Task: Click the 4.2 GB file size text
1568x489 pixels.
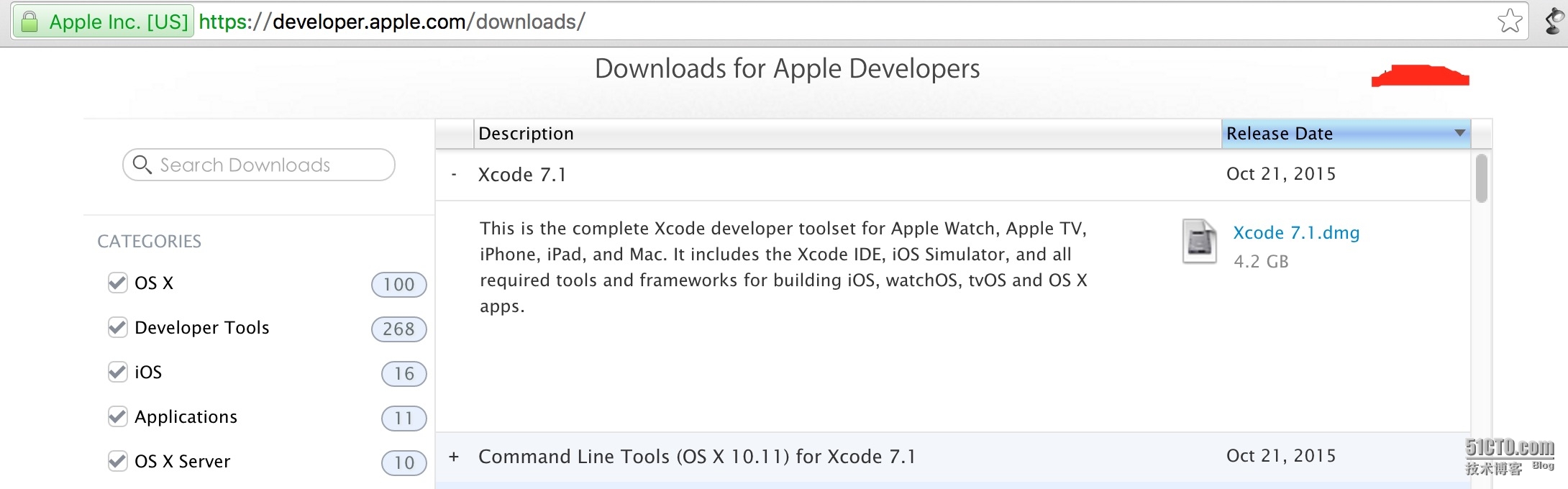Action: tap(1261, 262)
